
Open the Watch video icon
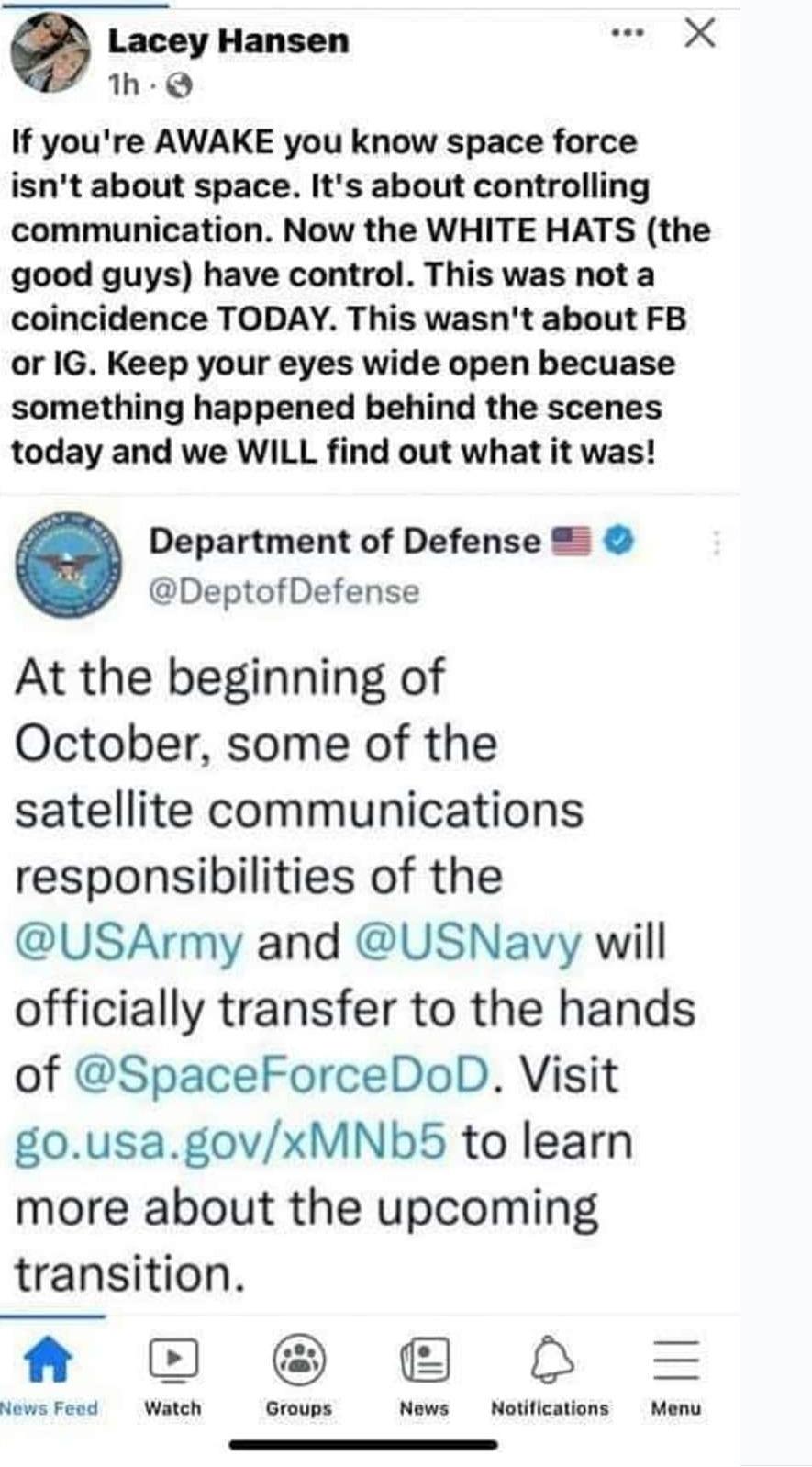tap(173, 1359)
